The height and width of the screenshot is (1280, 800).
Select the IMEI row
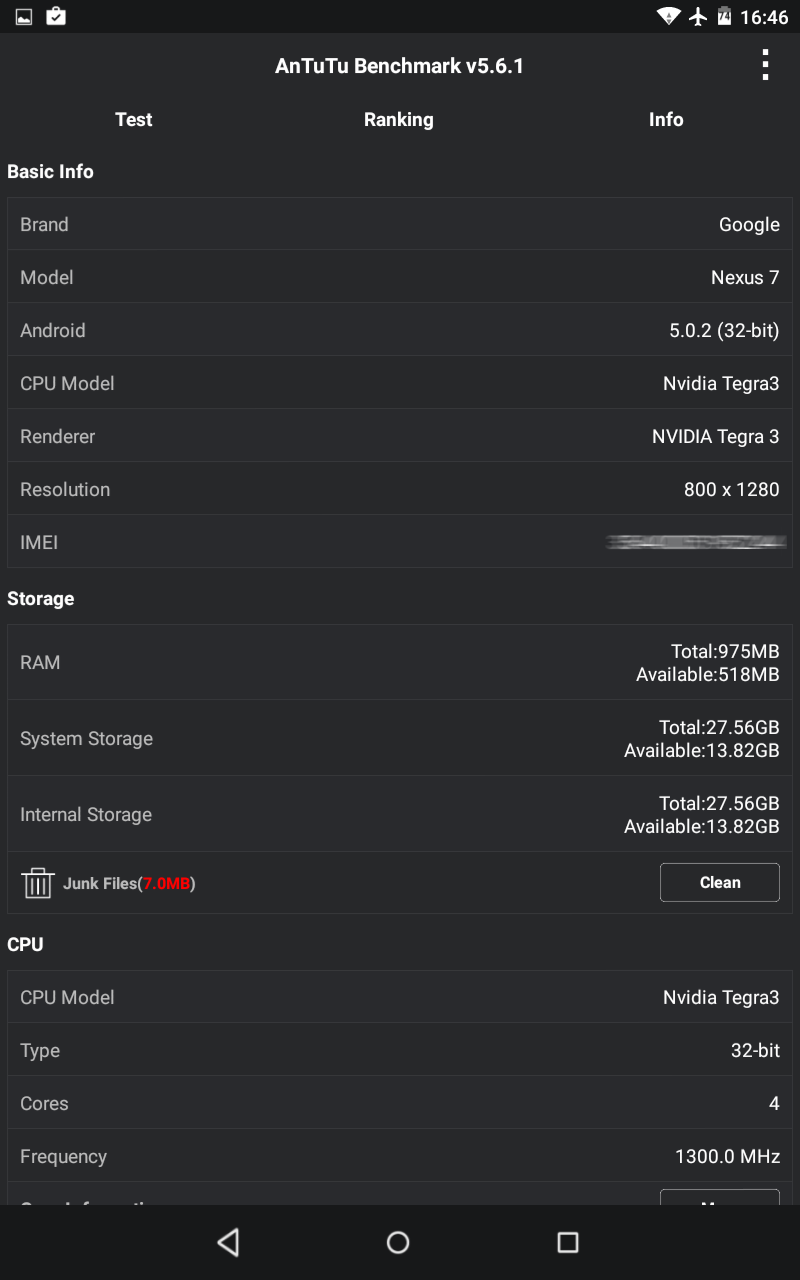(400, 542)
